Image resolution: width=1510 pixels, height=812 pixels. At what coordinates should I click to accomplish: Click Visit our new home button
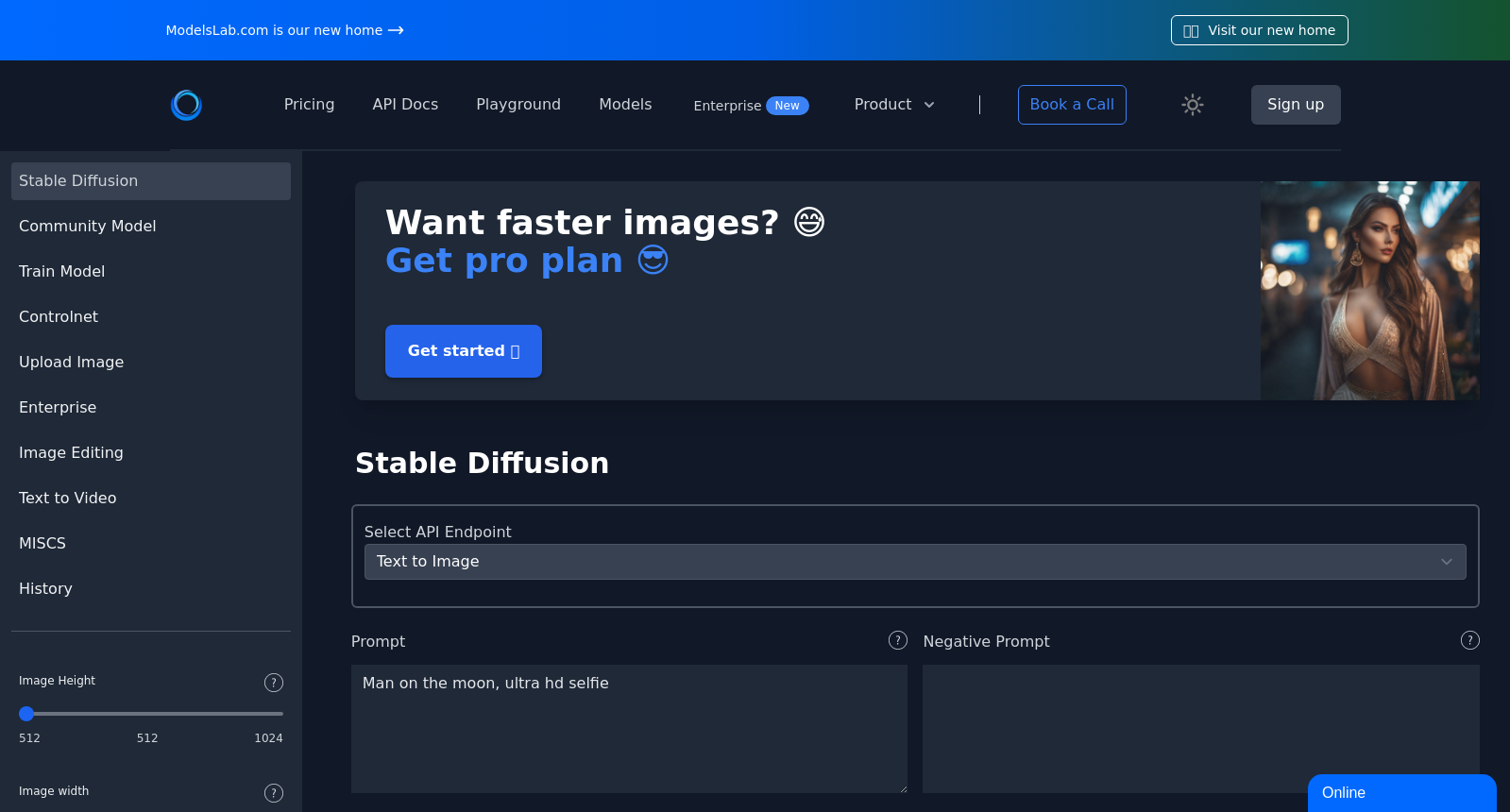point(1259,30)
